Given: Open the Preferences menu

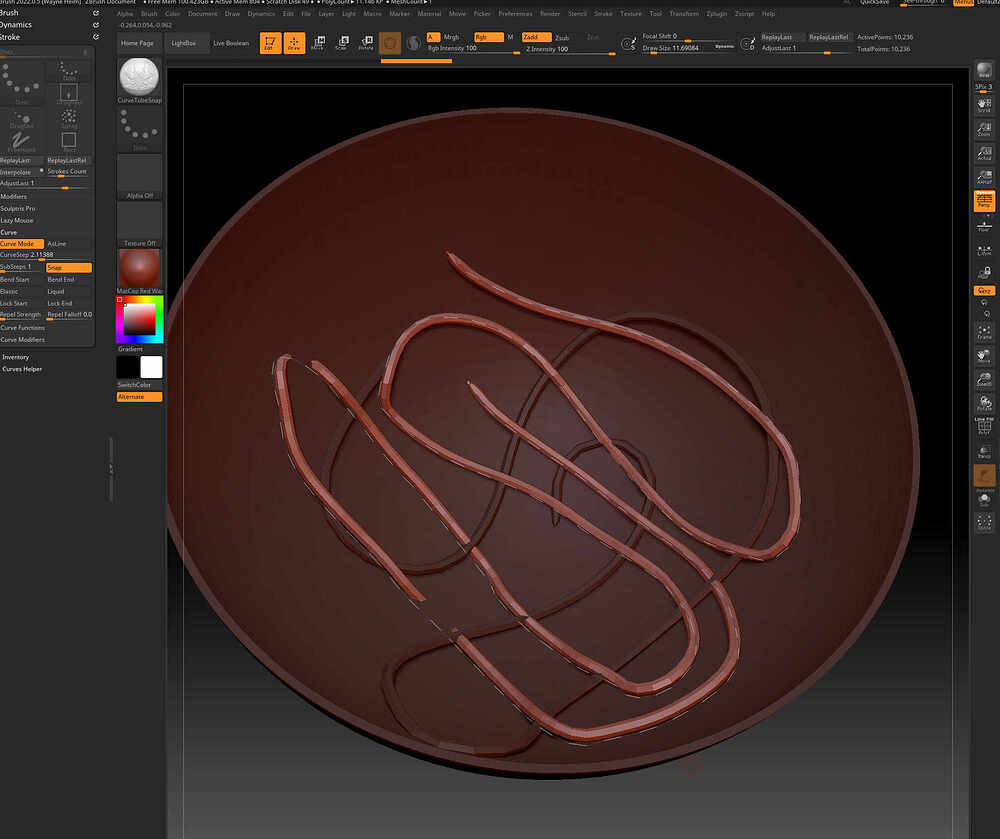Looking at the screenshot, I should pos(515,13).
